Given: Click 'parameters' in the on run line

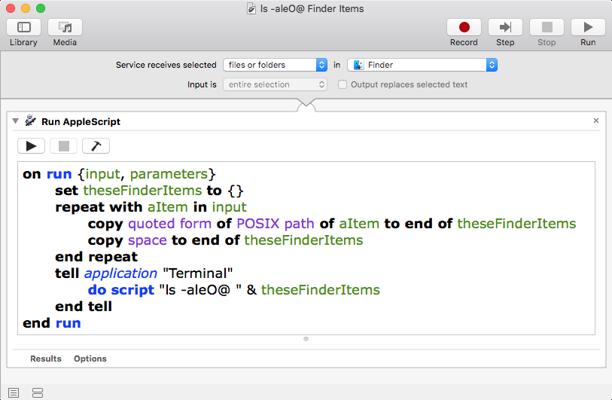Looking at the screenshot, I should [x=169, y=174].
